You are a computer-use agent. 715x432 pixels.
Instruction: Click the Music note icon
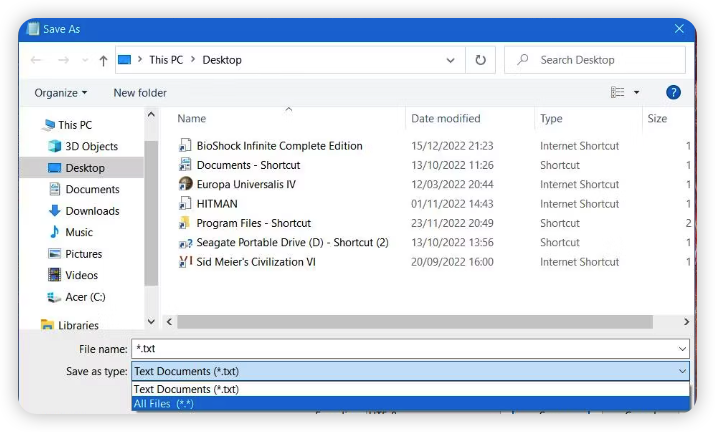54,232
